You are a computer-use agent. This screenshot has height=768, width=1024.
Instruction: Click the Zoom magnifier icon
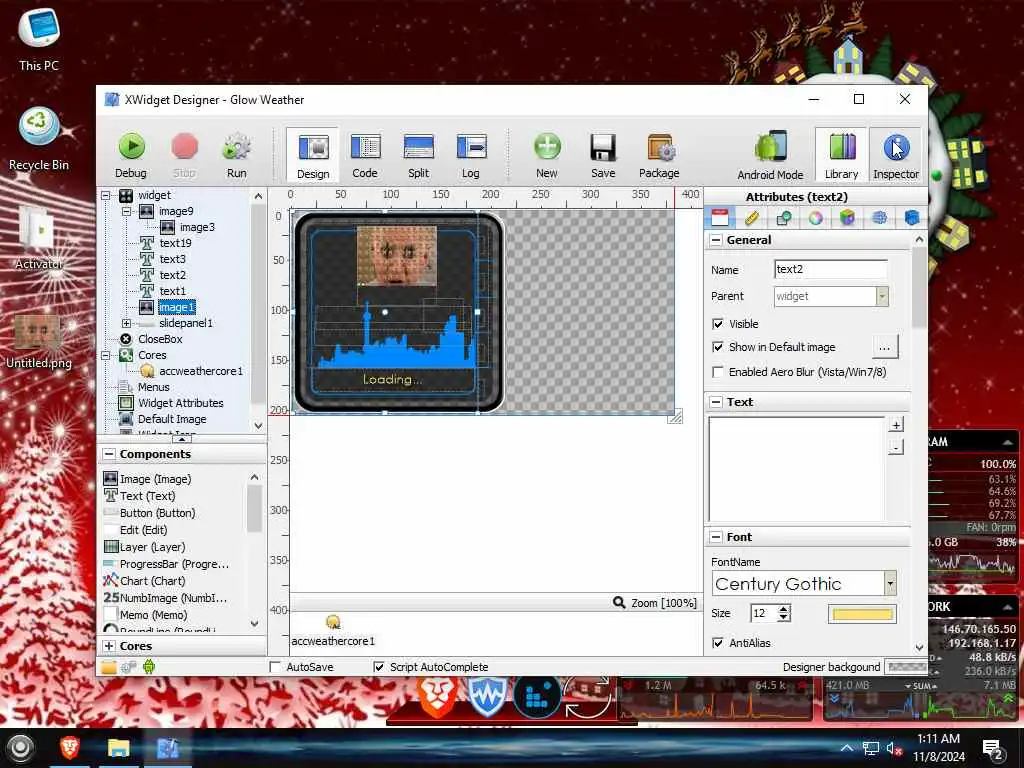(618, 602)
